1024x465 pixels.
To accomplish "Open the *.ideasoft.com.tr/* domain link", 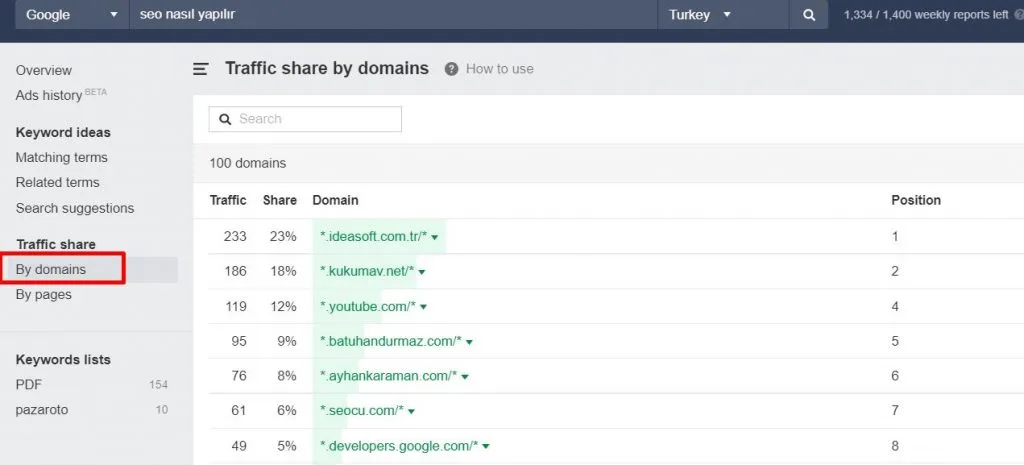I will (374, 236).
